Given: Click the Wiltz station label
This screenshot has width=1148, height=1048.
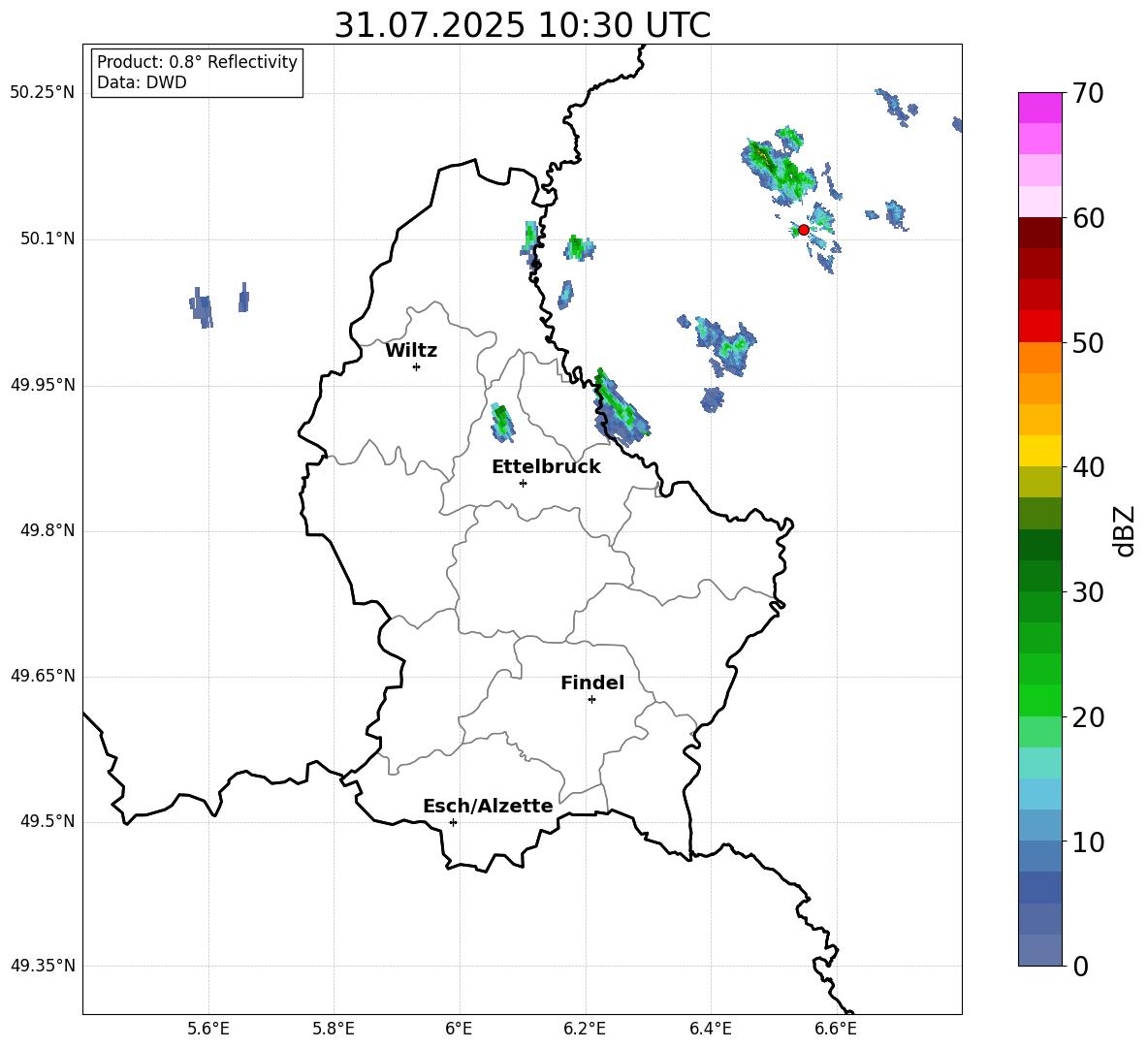Looking at the screenshot, I should click(411, 351).
